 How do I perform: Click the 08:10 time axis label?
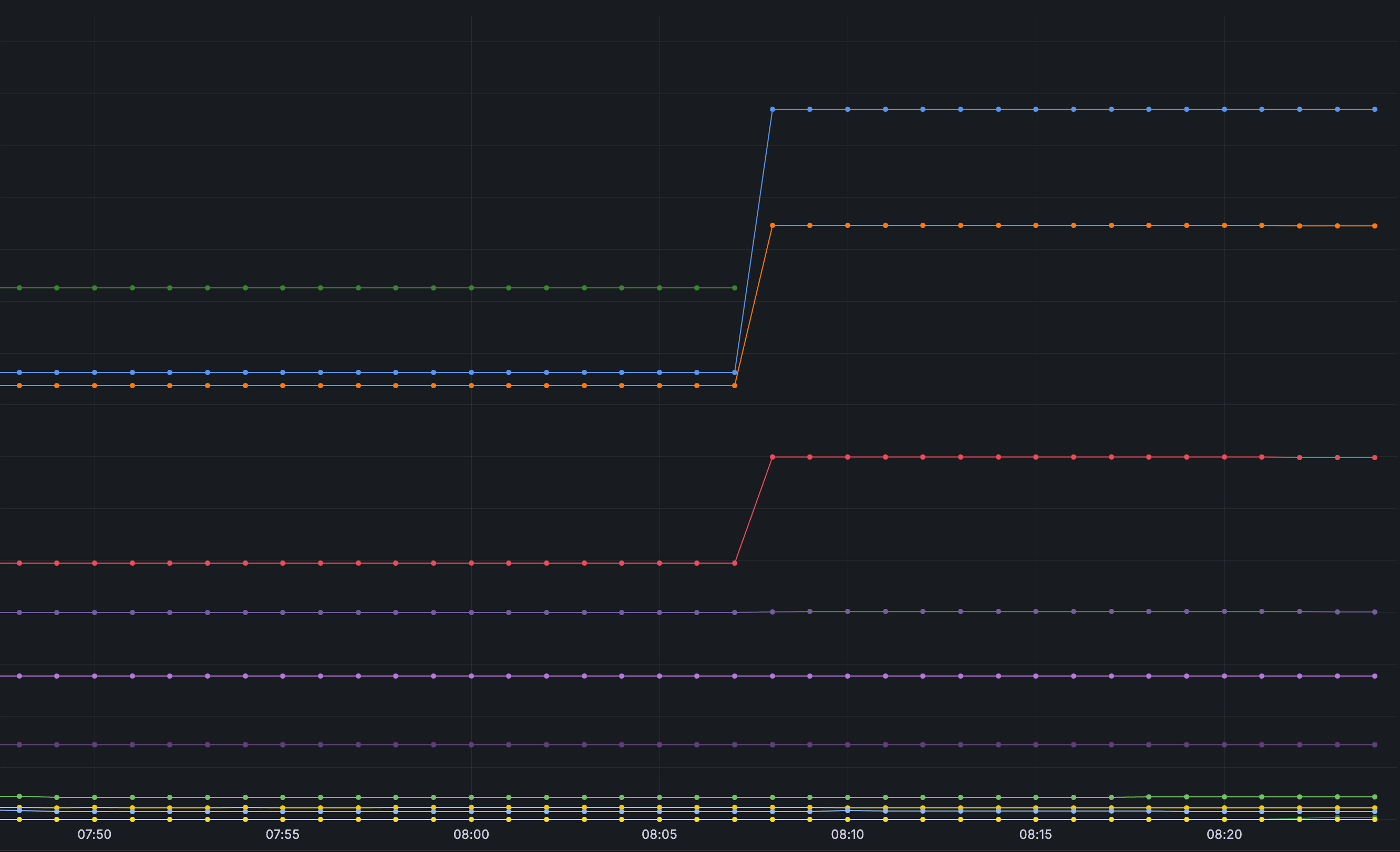tap(847, 834)
